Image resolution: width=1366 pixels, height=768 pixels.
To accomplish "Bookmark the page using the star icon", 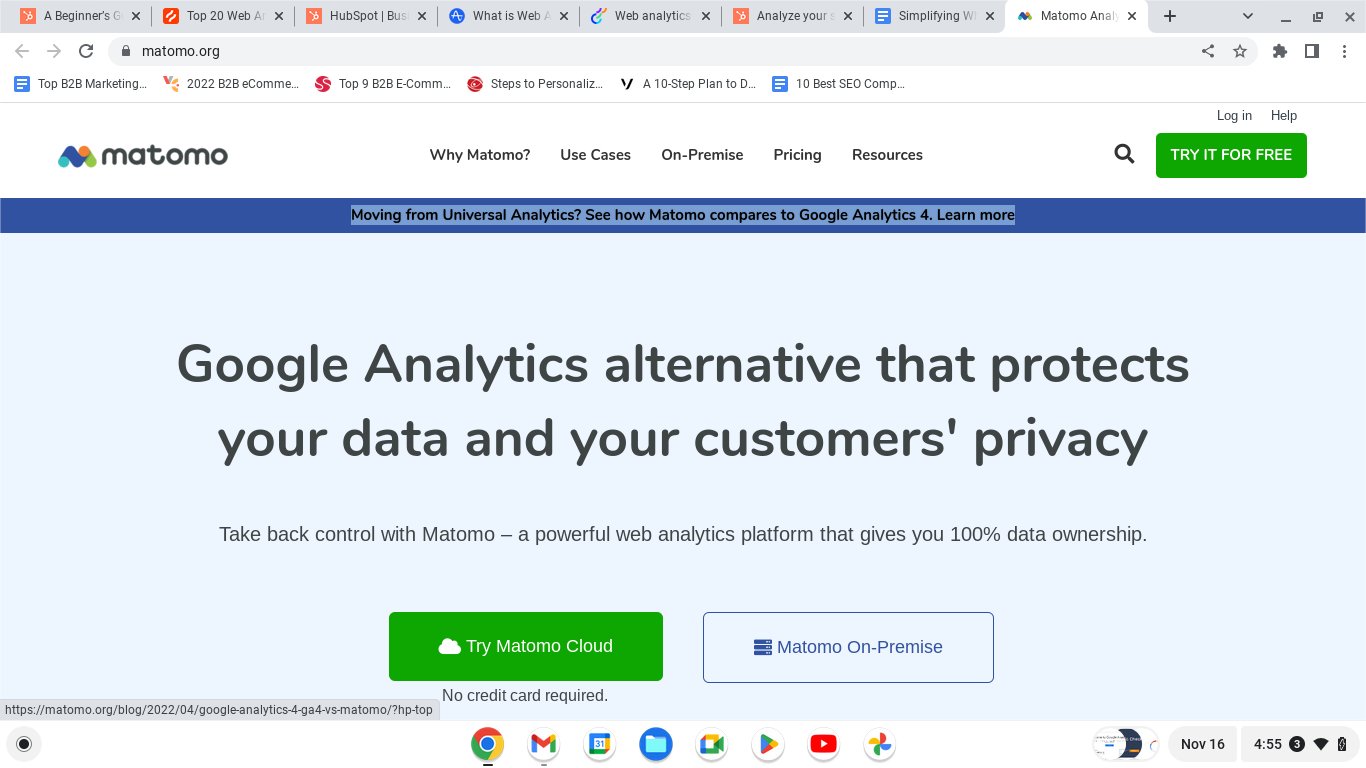I will coord(1240,50).
